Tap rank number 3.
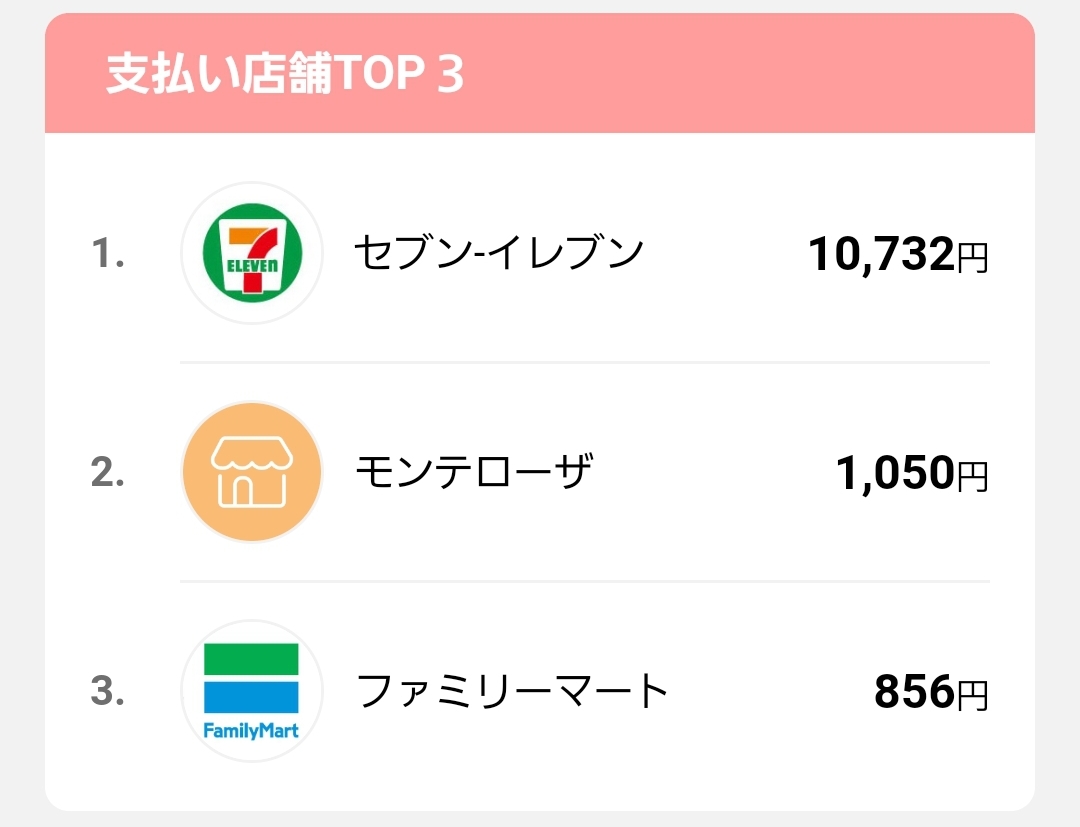 pos(108,691)
